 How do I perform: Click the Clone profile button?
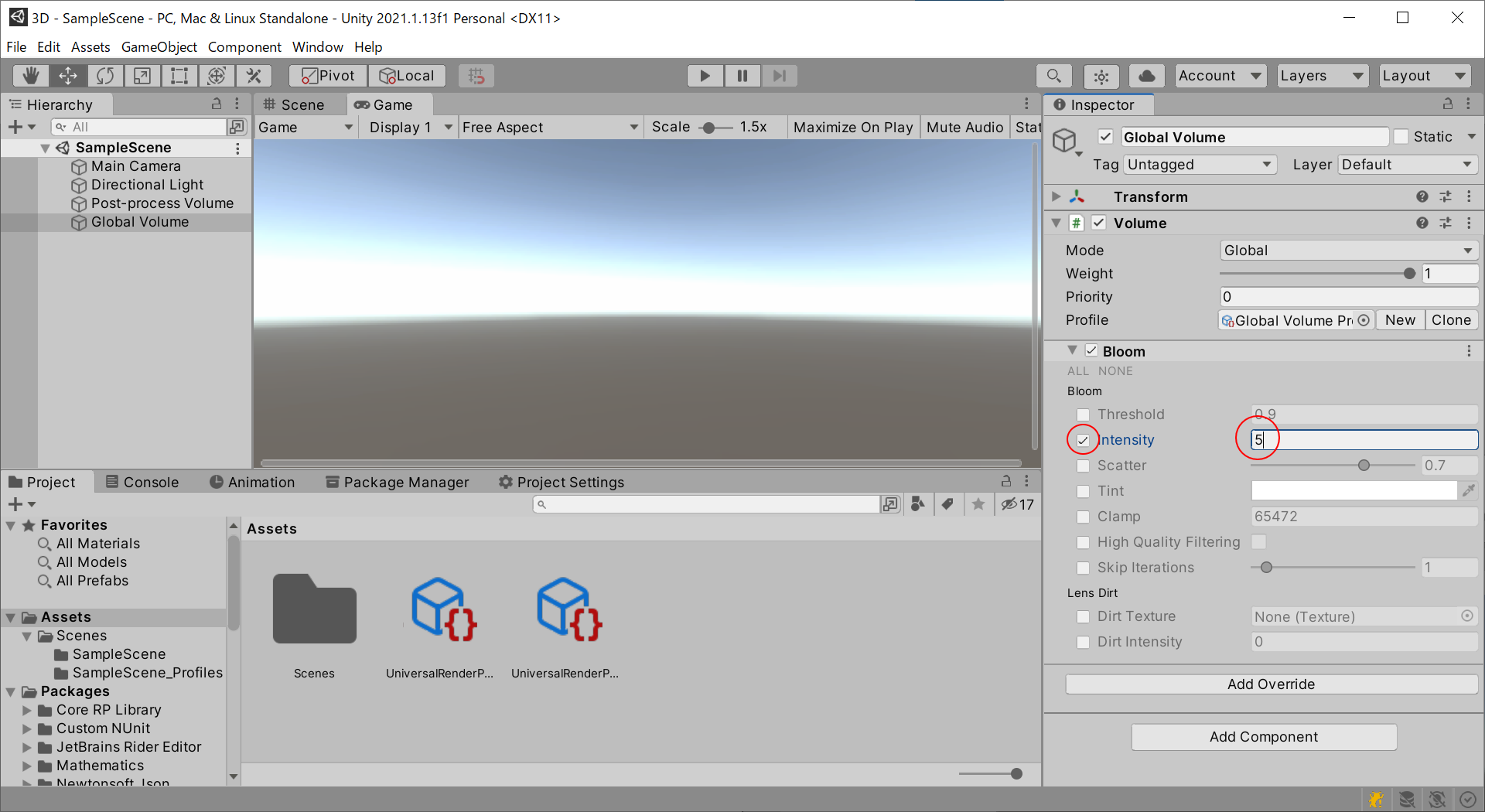1451,320
